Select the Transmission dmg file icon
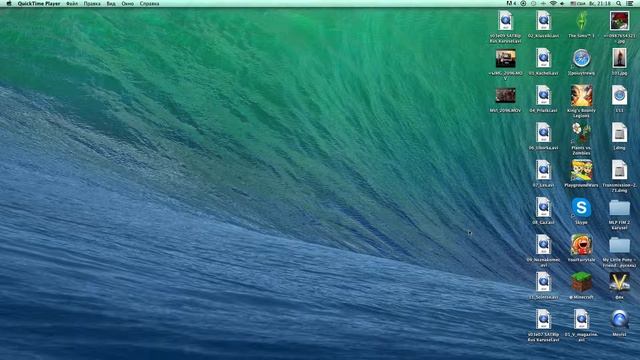Screen dimensions: 640x360 point(619,170)
